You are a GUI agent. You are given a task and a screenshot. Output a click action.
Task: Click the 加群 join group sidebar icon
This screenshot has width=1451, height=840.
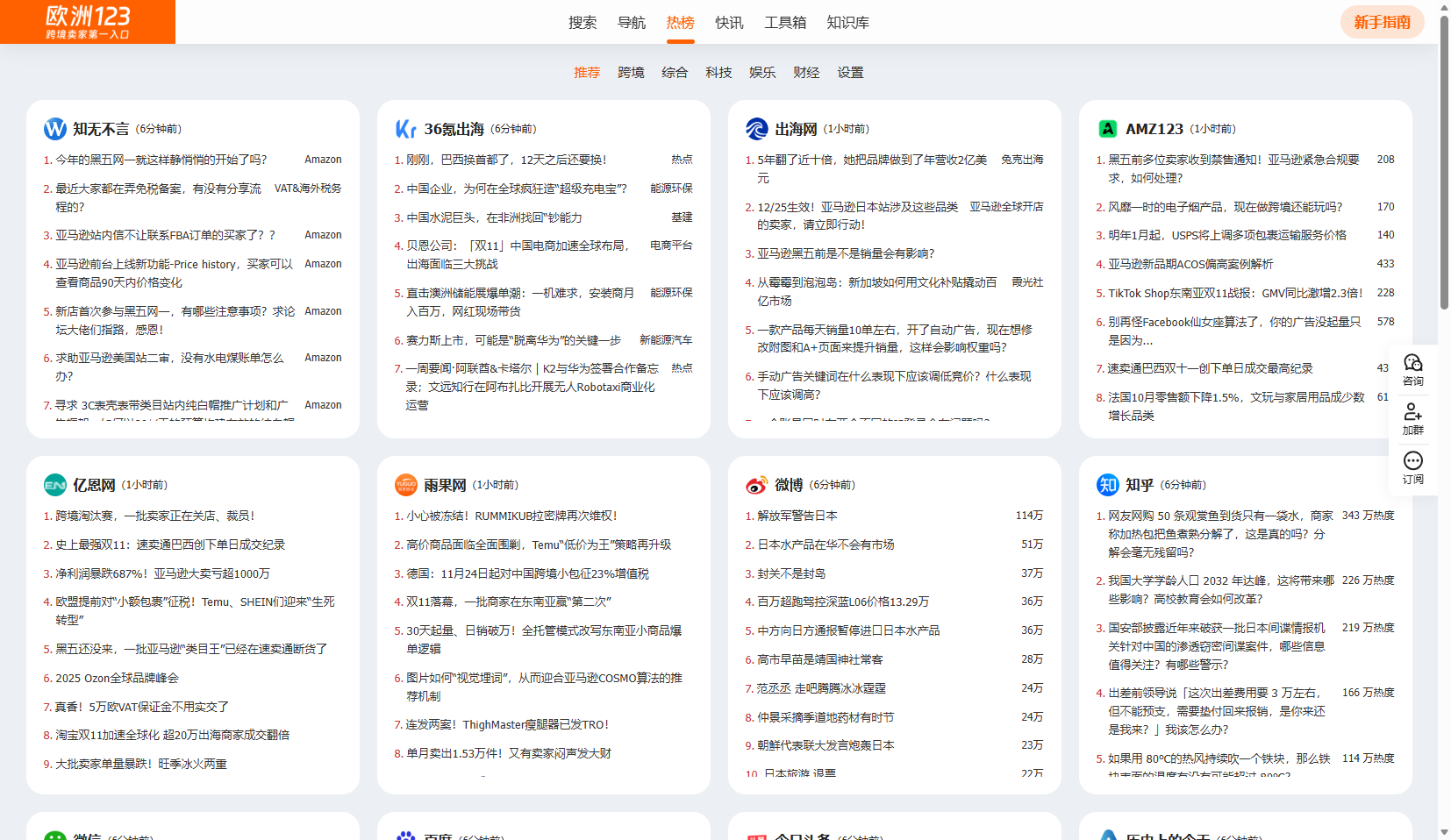point(1412,418)
